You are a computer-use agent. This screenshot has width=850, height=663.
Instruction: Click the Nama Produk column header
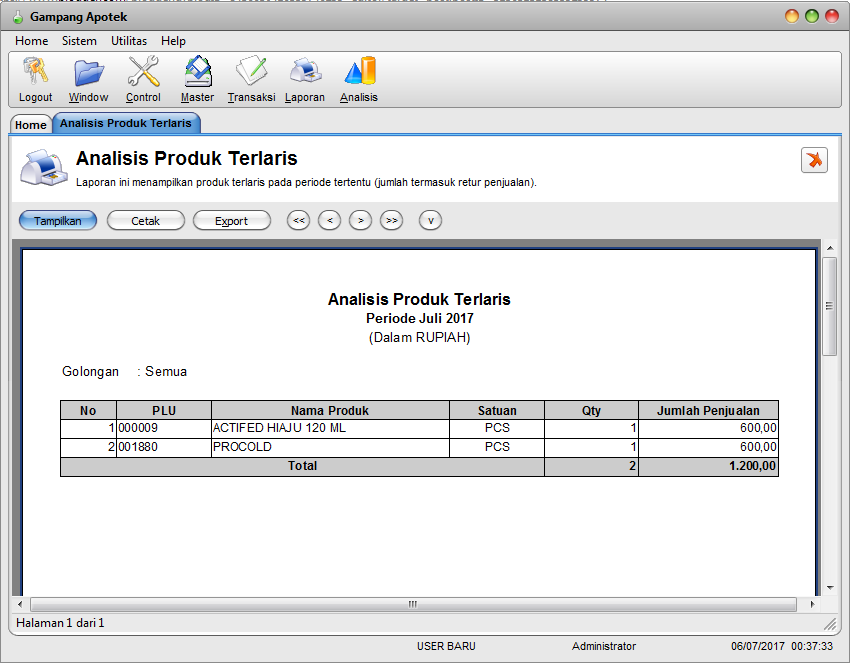330,410
